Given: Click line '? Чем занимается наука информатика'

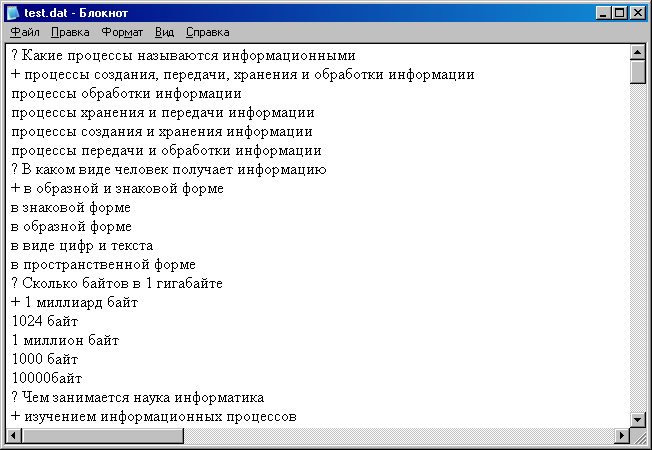Looking at the screenshot, I should pos(138,398).
